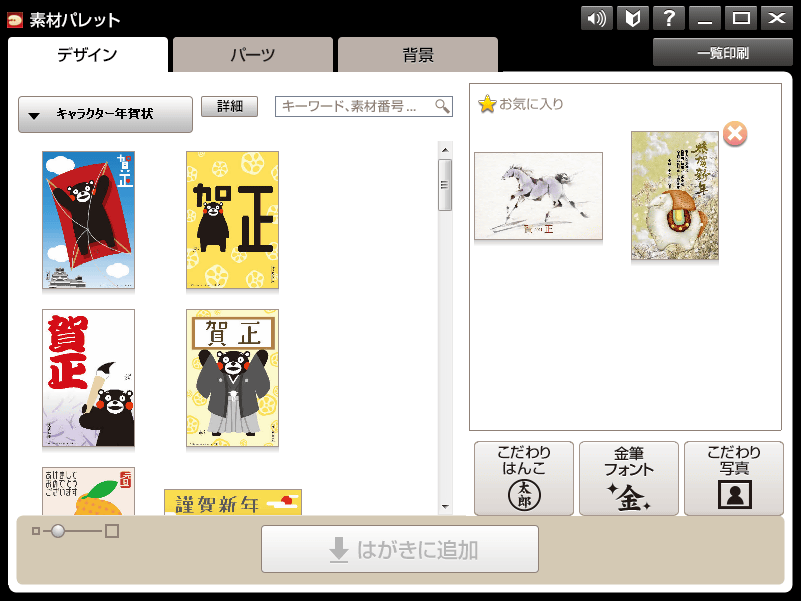The image size is (801, 601).
Task: Click the magnifier search icon
Action: [x=442, y=106]
